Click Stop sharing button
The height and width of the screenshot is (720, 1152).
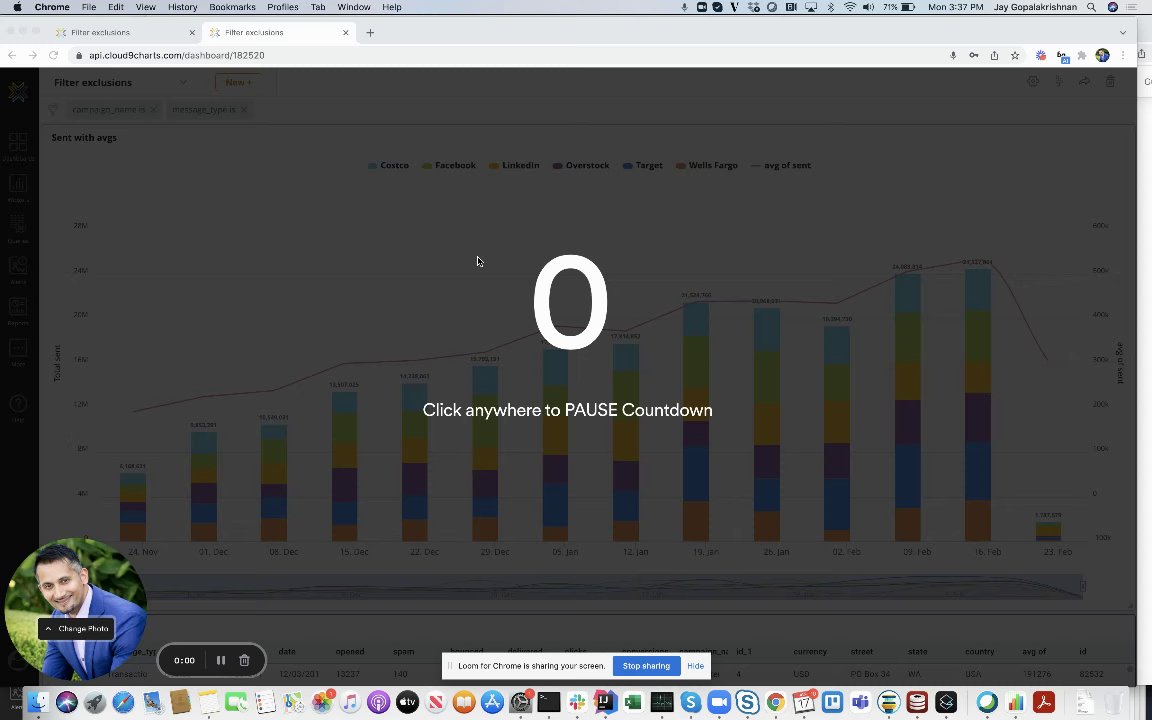[646, 666]
